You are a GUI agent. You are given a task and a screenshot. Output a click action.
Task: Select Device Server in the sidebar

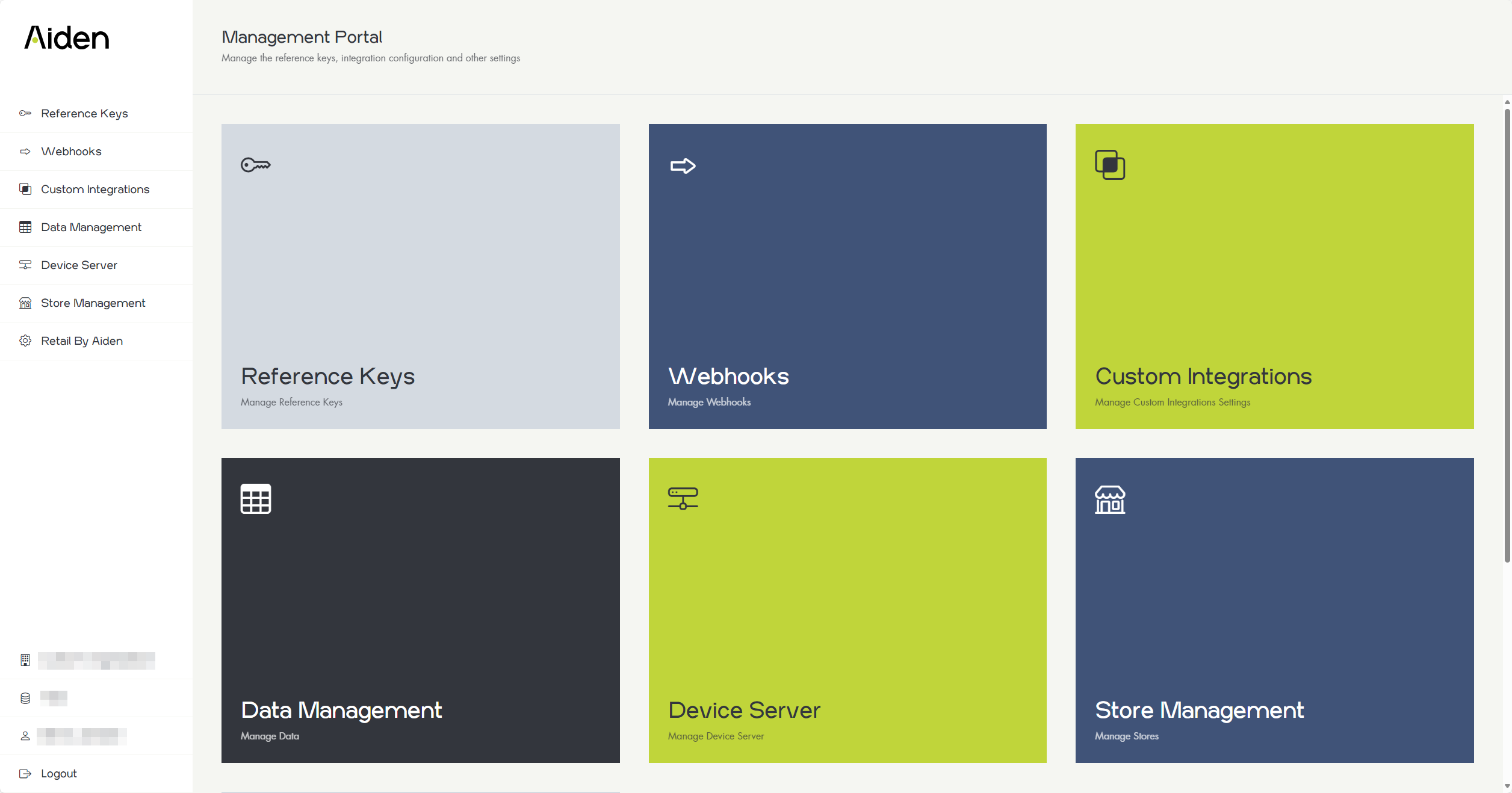pos(79,265)
